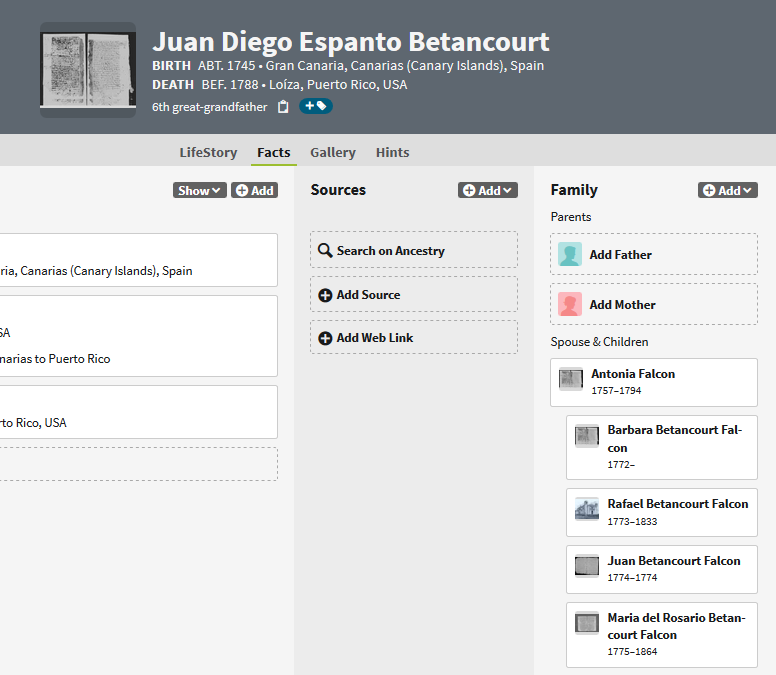Switch to the Gallery tab

pos(333,153)
